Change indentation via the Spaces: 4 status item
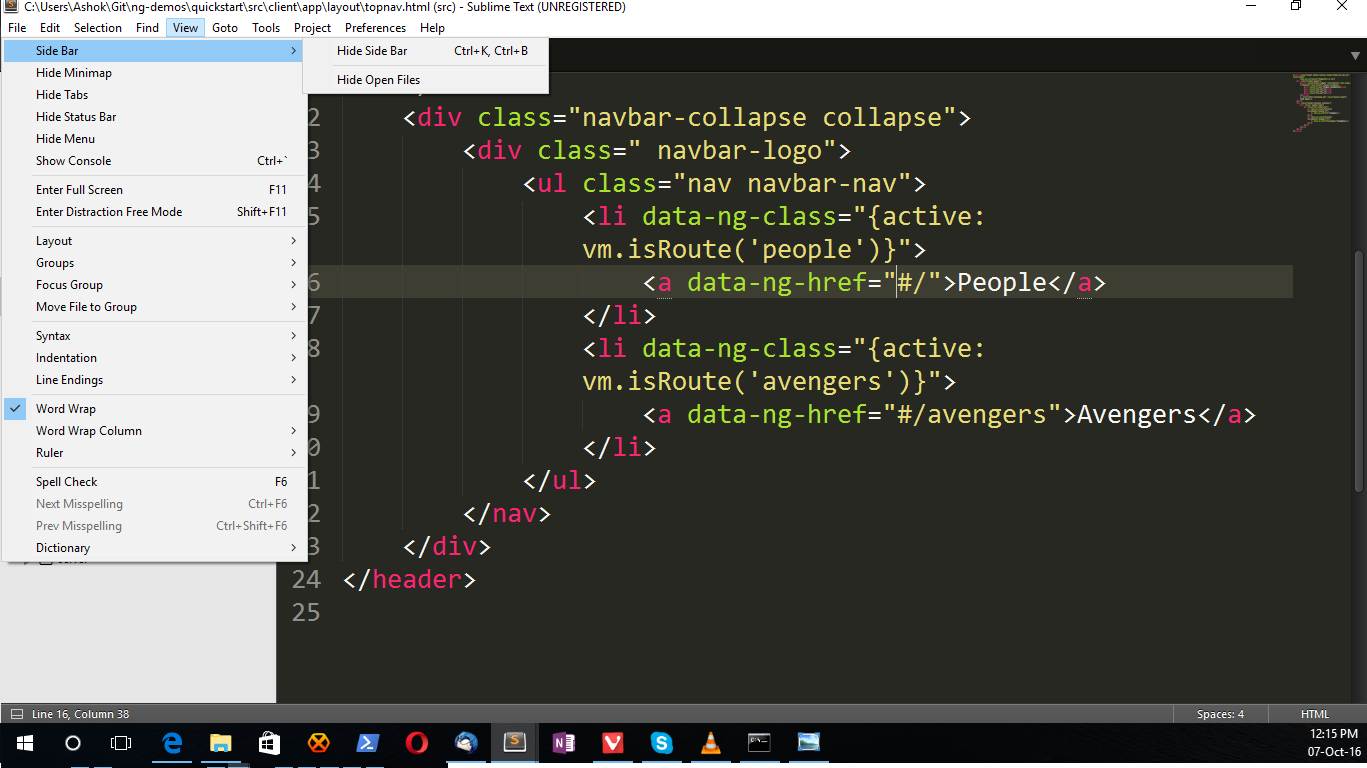This screenshot has width=1367, height=768. point(1220,713)
